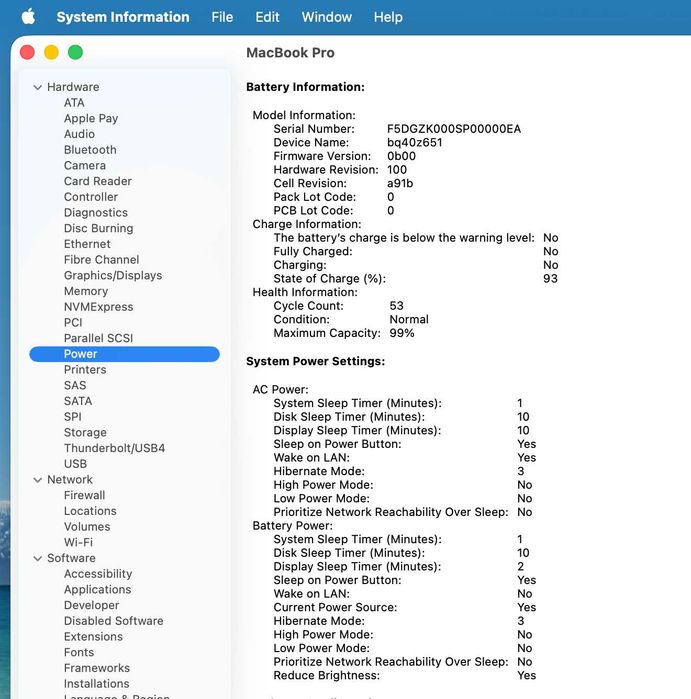This screenshot has height=699, width=691.
Task: Click the yellow minimize window button
Action: (x=51, y=52)
